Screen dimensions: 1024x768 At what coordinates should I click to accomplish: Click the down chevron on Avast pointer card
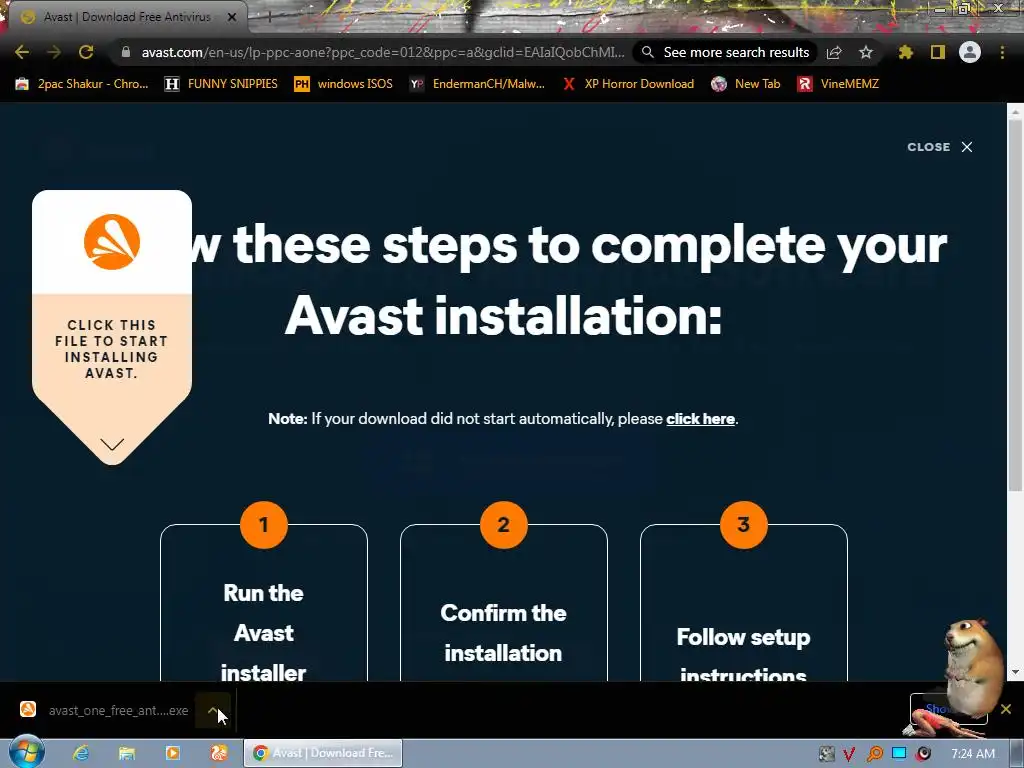coord(112,445)
